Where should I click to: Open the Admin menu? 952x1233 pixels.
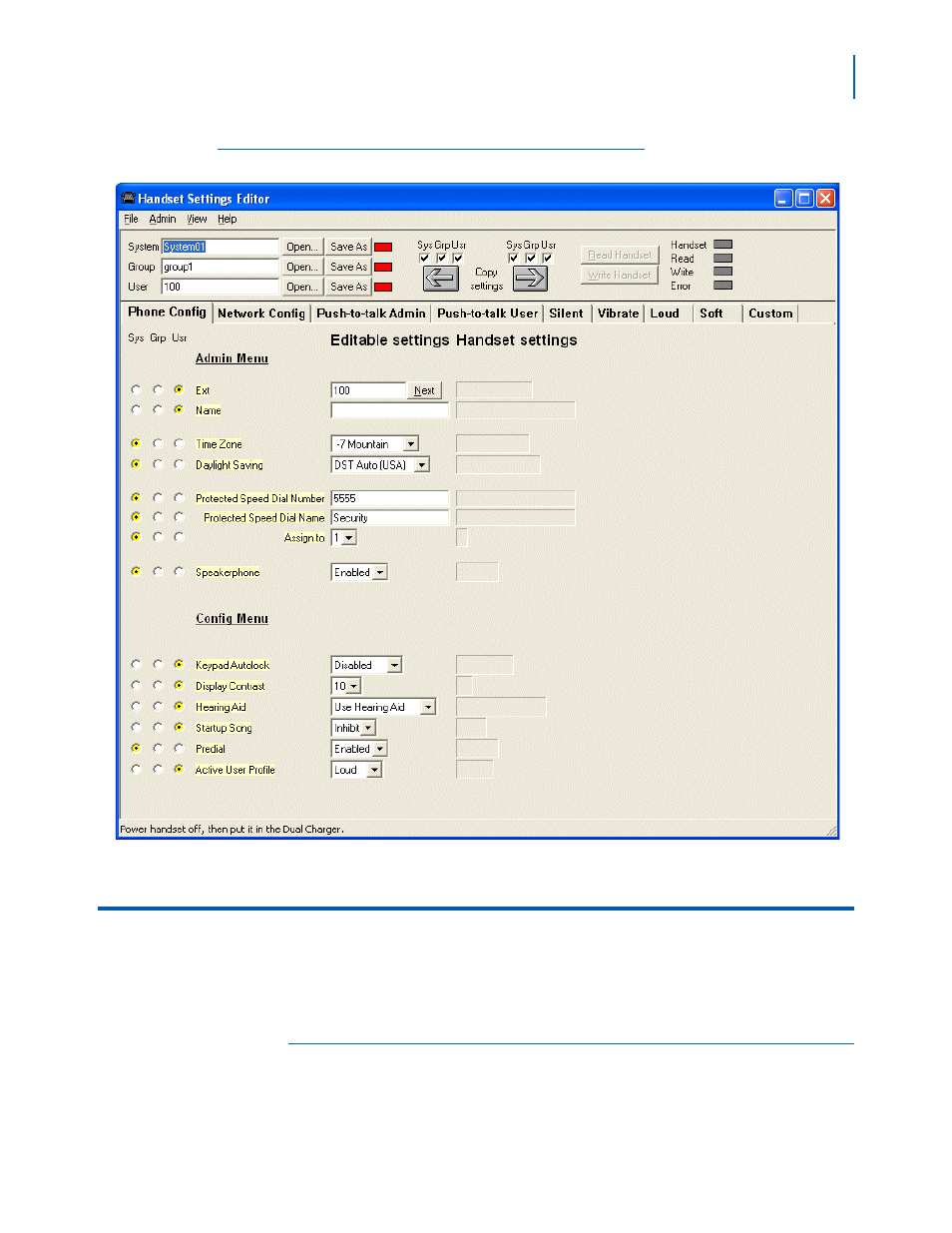tap(163, 219)
